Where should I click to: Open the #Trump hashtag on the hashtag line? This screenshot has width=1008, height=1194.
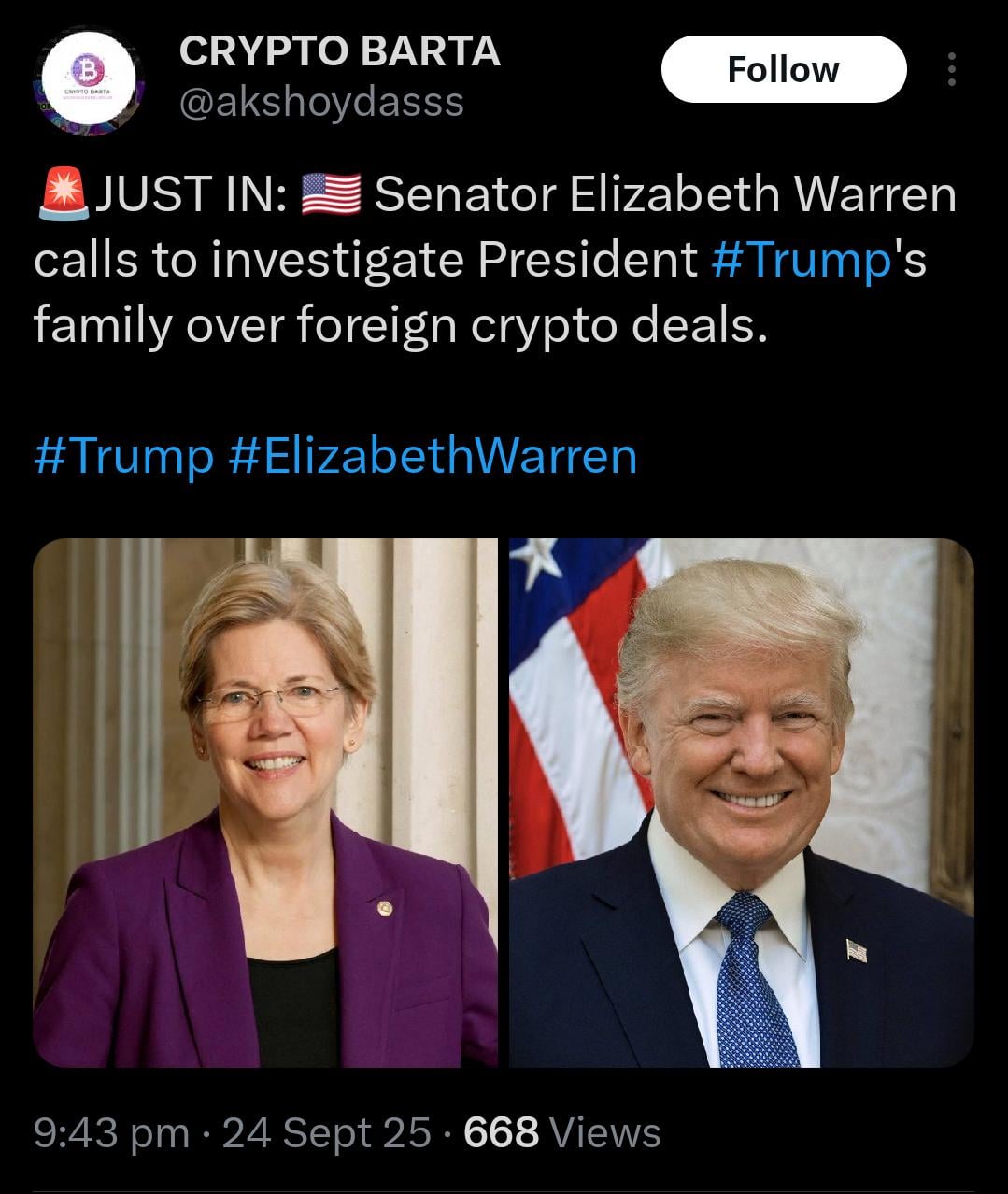point(124,456)
